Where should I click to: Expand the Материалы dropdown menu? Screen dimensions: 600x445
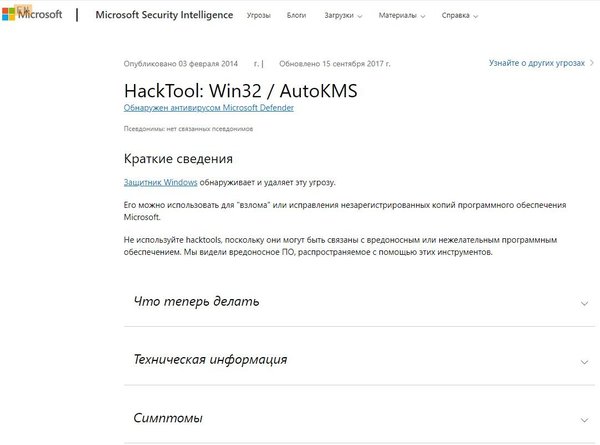pos(411,17)
